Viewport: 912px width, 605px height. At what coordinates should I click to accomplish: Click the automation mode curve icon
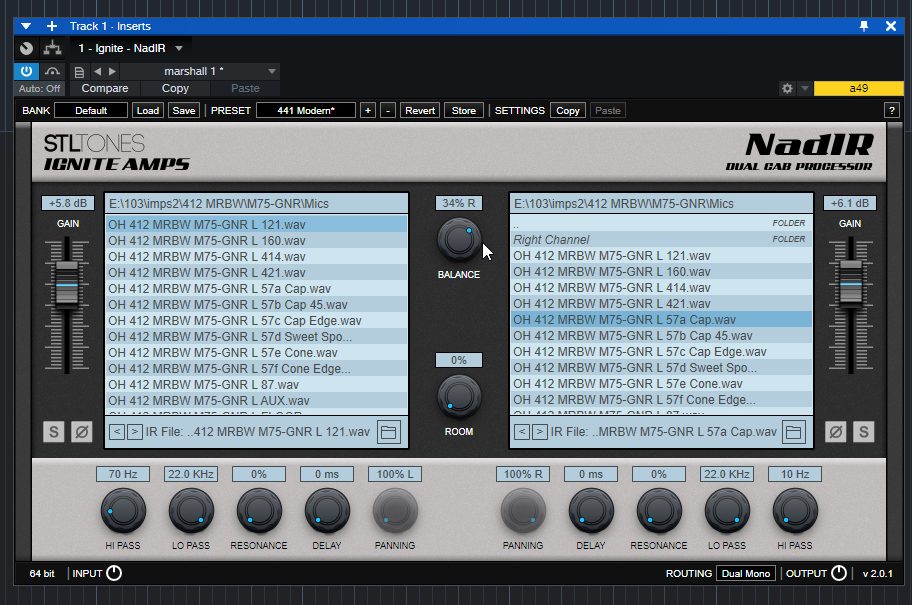pyautogui.click(x=52, y=72)
